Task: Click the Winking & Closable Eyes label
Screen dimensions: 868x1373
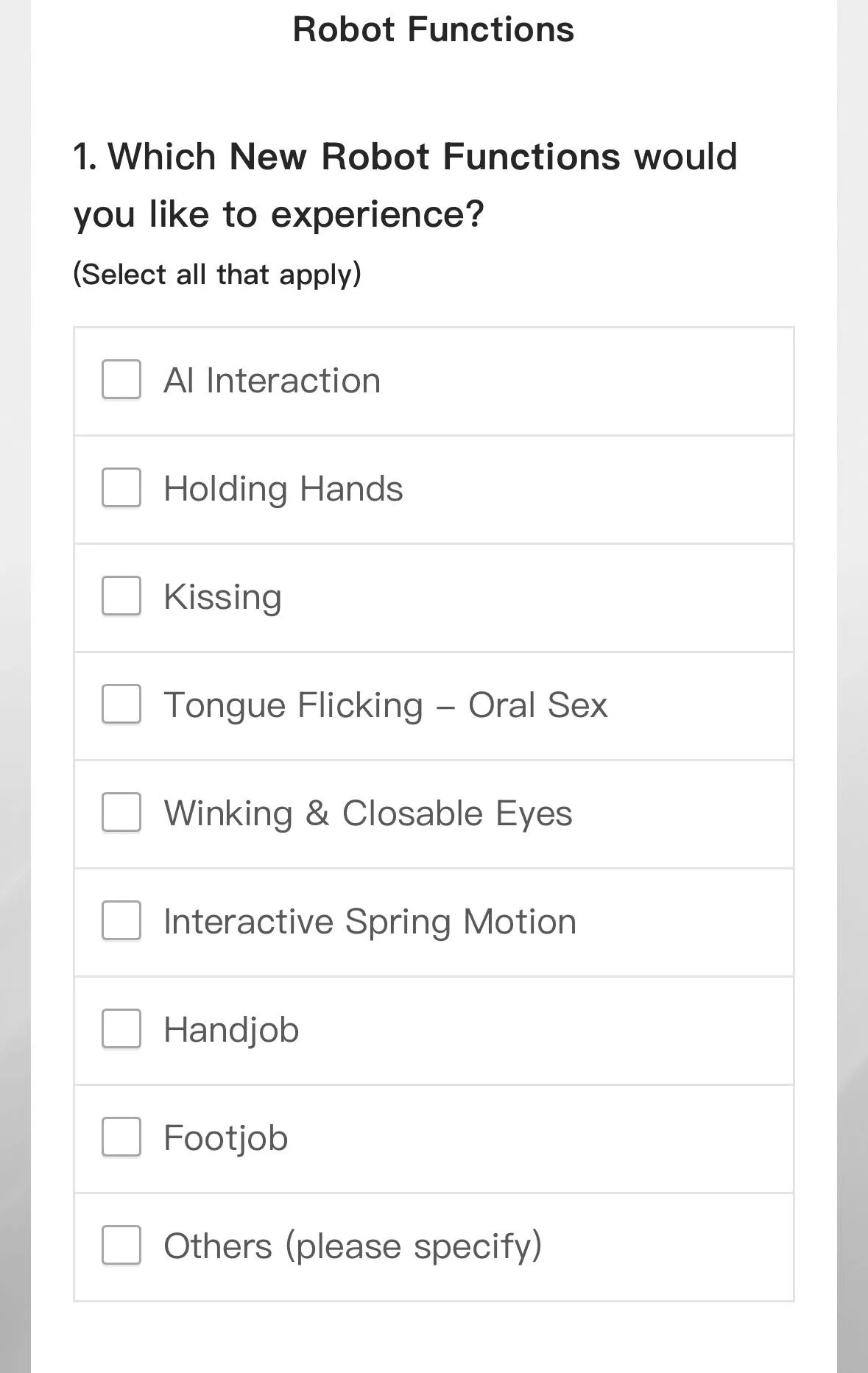Action: point(367,813)
